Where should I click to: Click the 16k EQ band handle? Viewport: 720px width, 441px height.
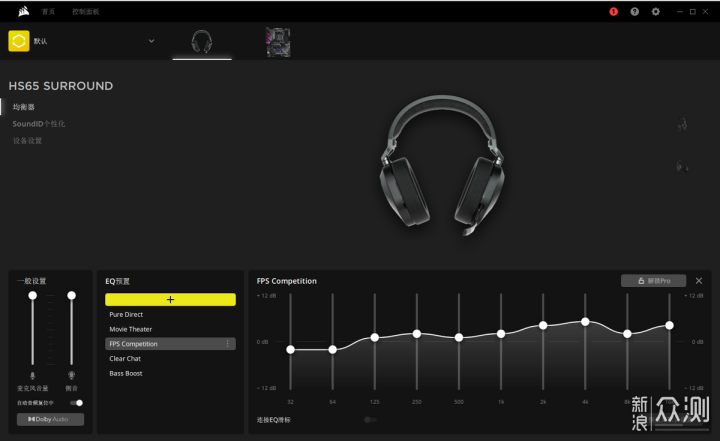[x=669, y=325]
